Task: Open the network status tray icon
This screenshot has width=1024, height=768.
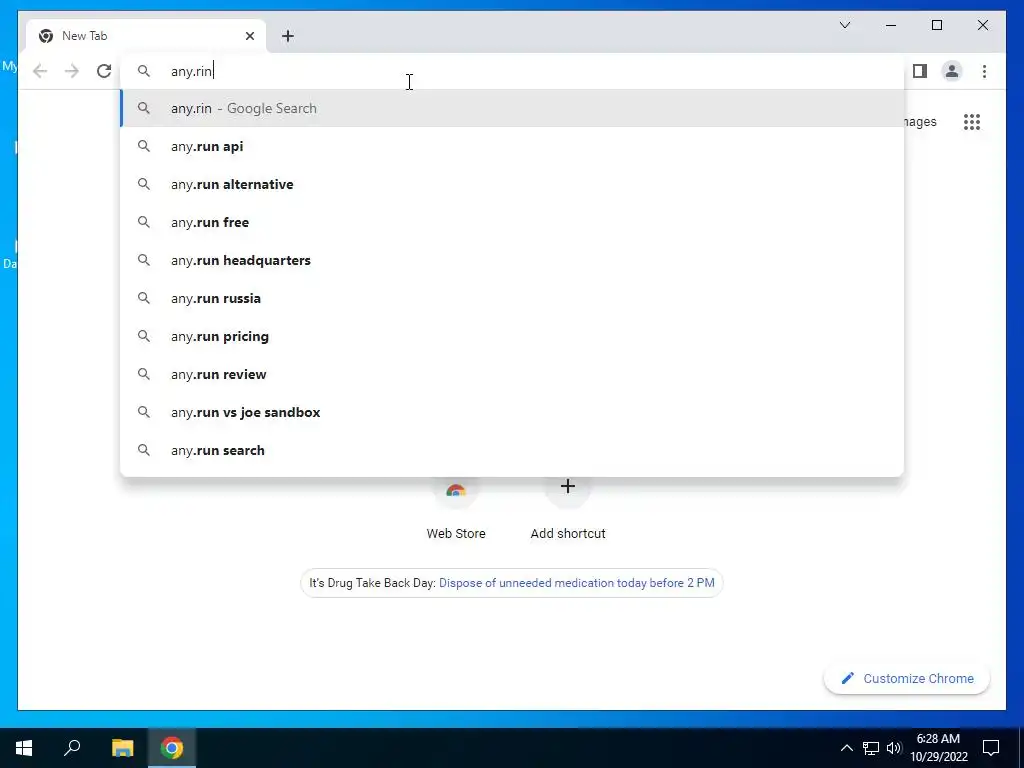Action: pyautogui.click(x=871, y=748)
